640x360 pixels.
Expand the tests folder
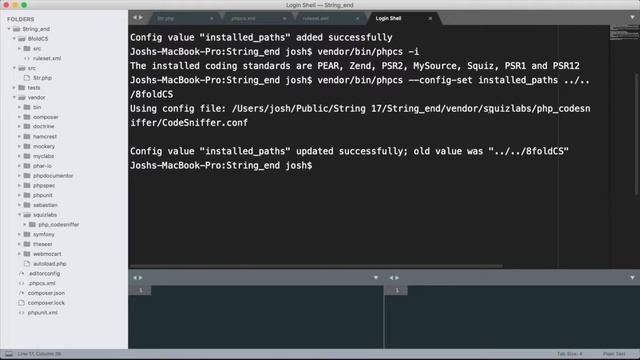(14, 88)
